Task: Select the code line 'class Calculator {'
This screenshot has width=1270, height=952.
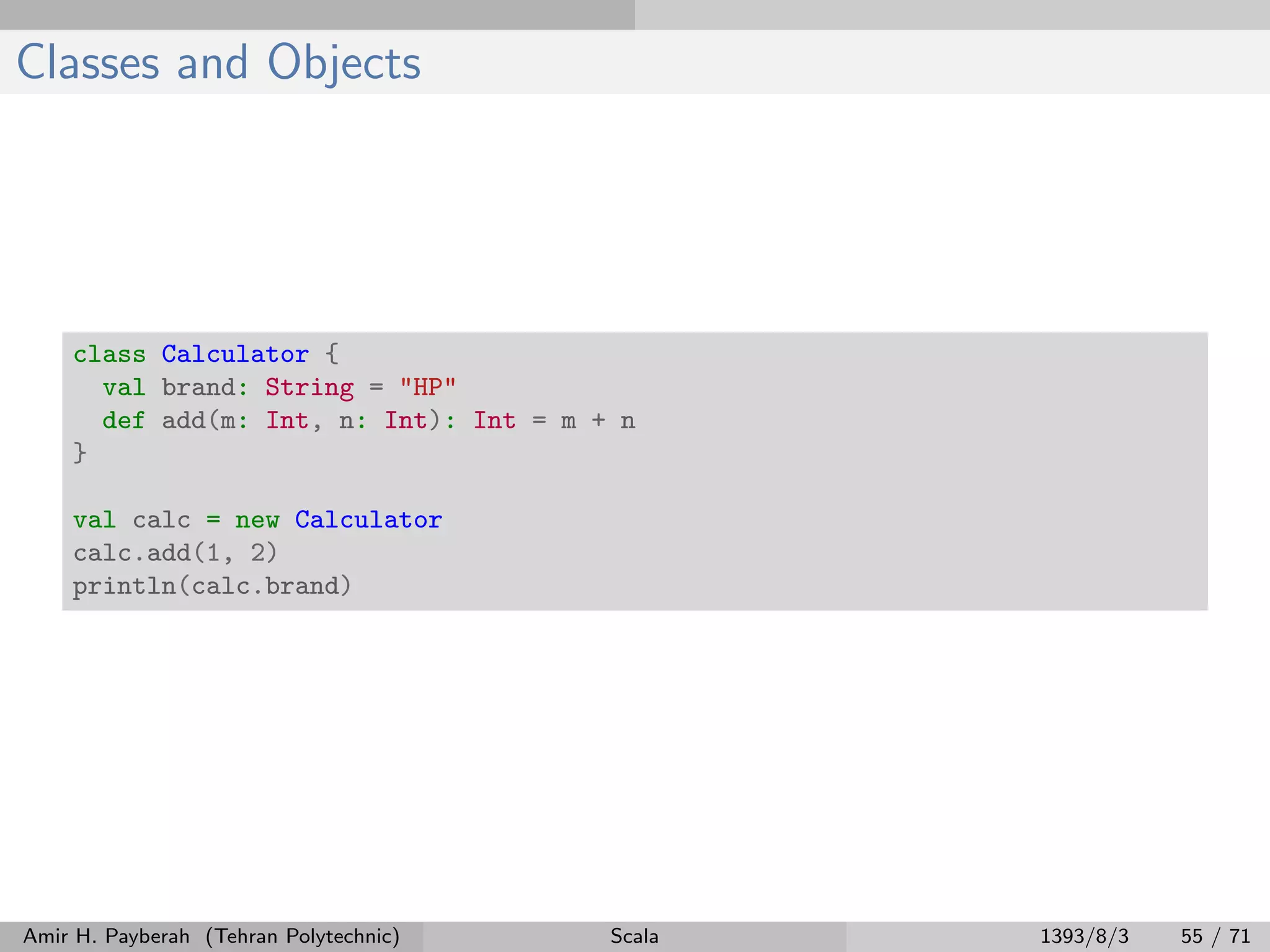Action: (206, 355)
